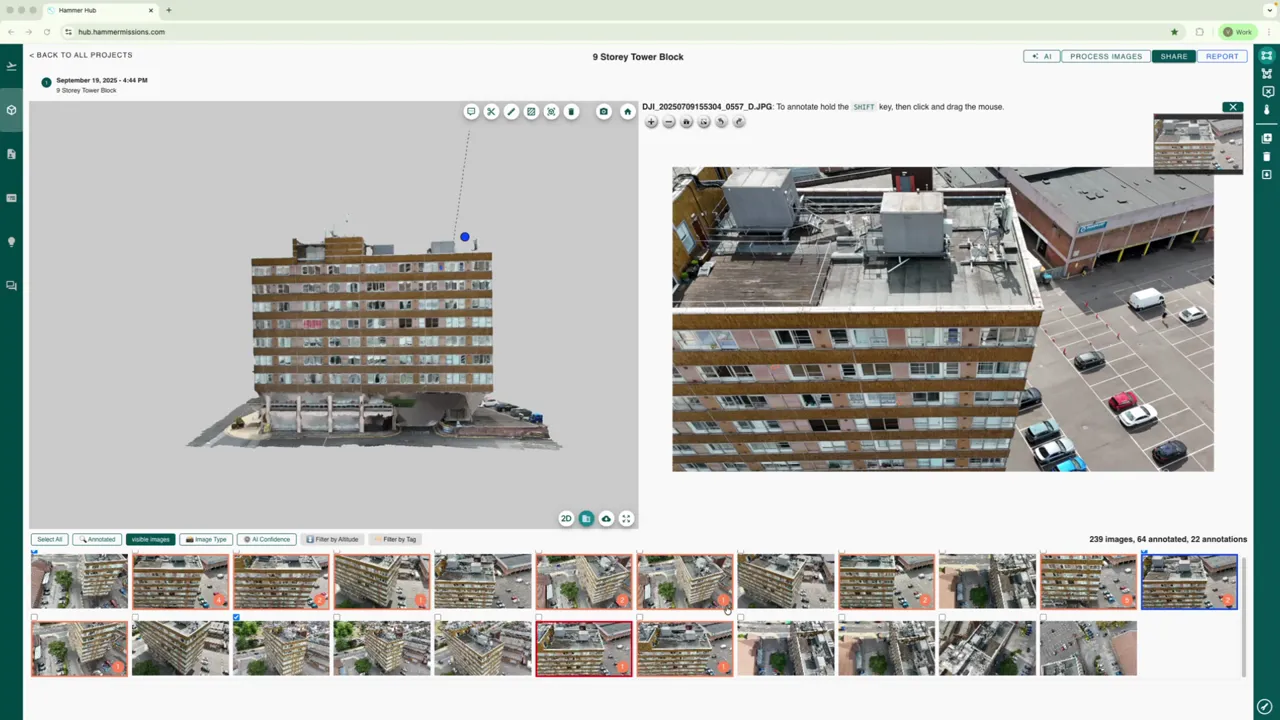Select the scissors crop tool

click(x=490, y=111)
